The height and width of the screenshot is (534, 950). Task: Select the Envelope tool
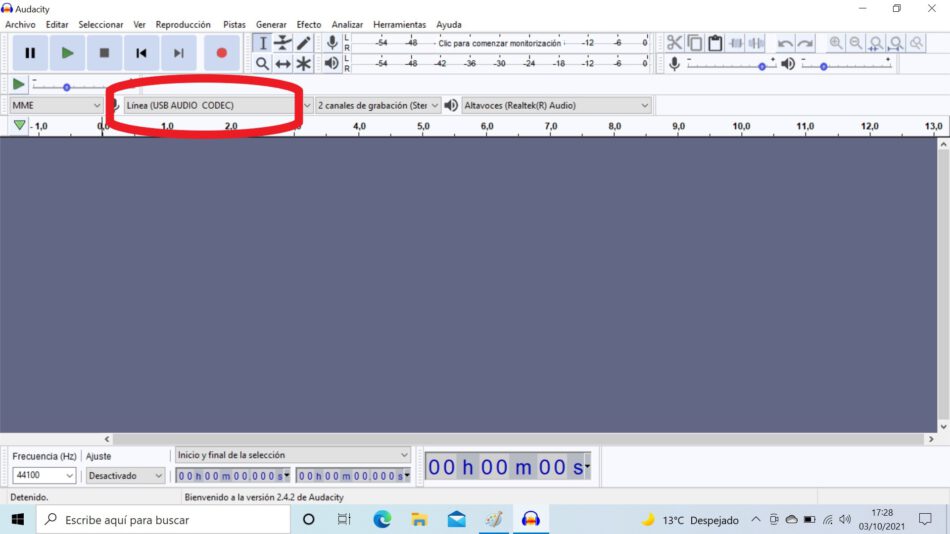283,43
